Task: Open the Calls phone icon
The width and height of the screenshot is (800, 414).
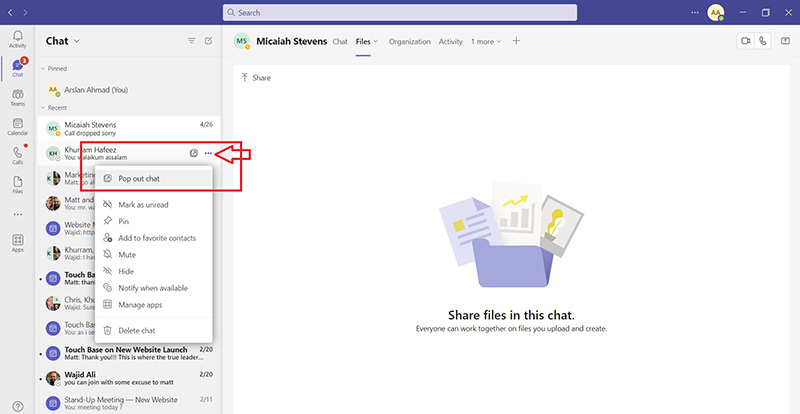Action: (x=18, y=156)
